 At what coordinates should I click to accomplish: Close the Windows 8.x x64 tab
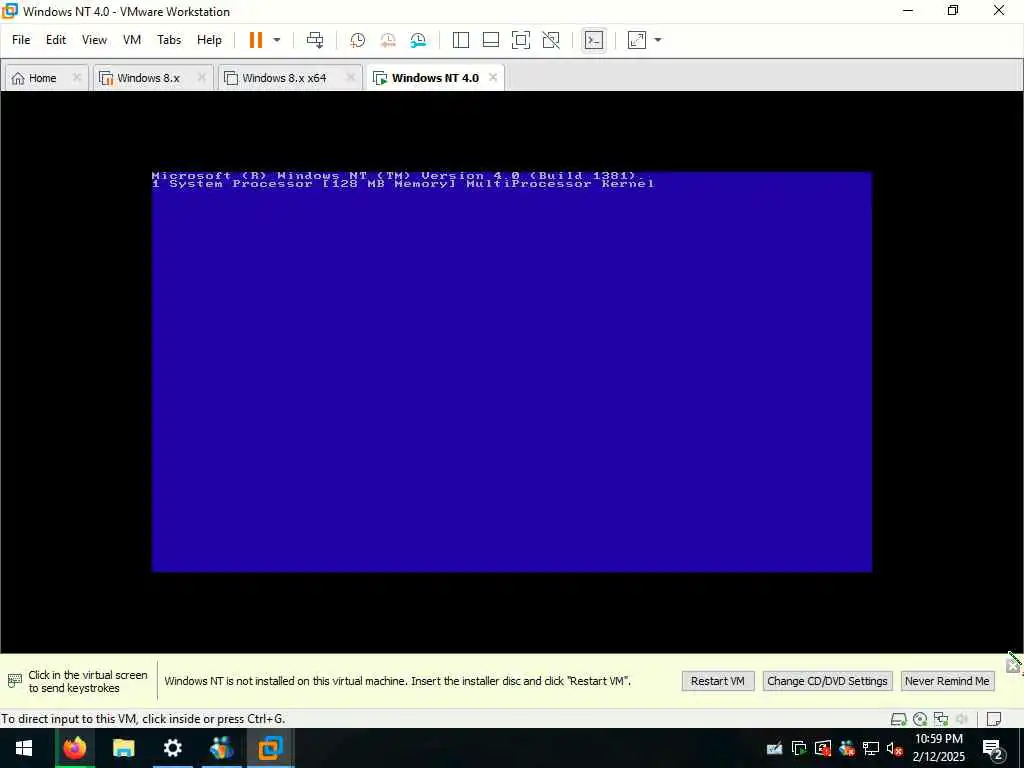(350, 78)
